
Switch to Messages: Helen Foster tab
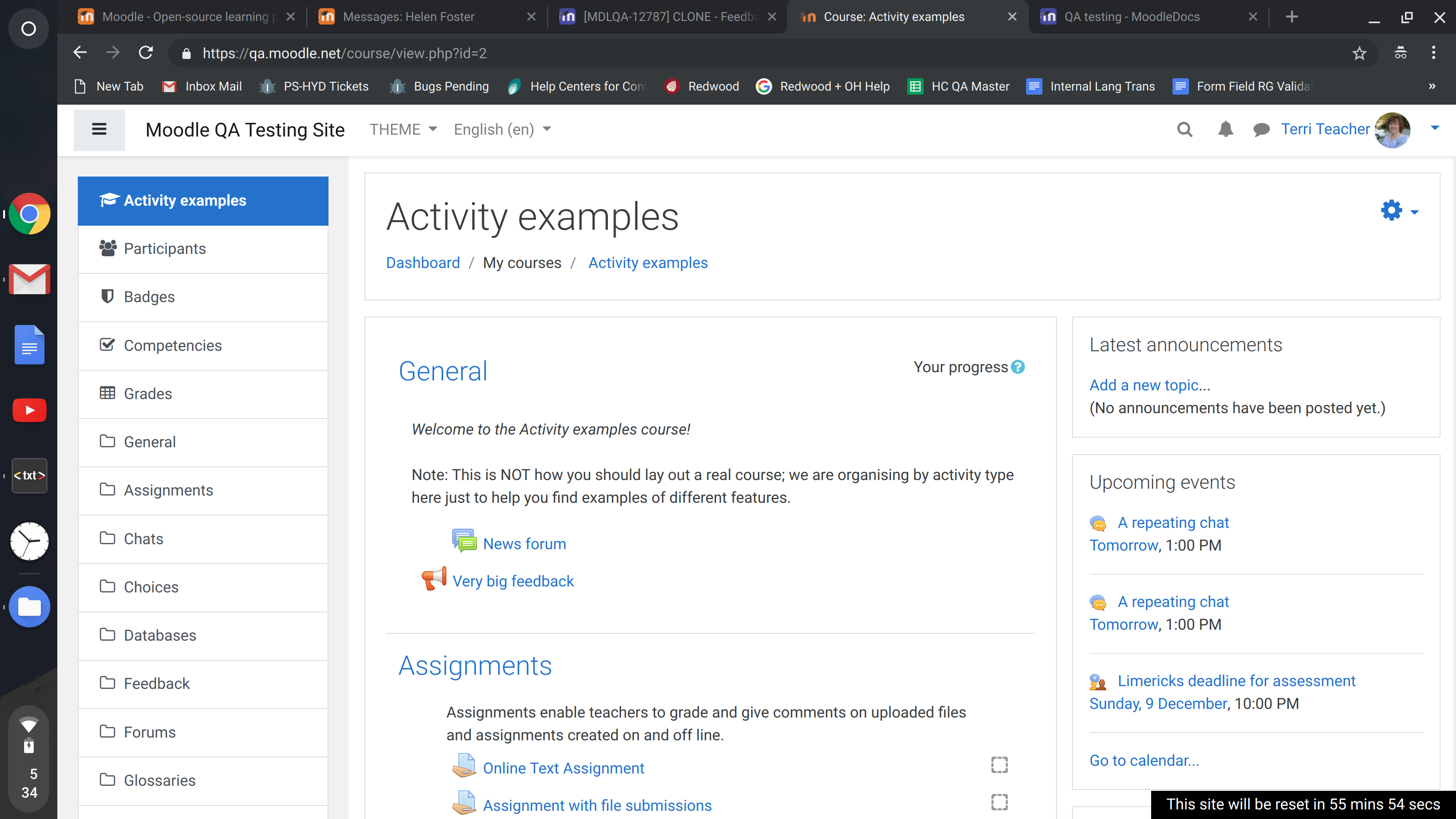pyautogui.click(x=426, y=17)
